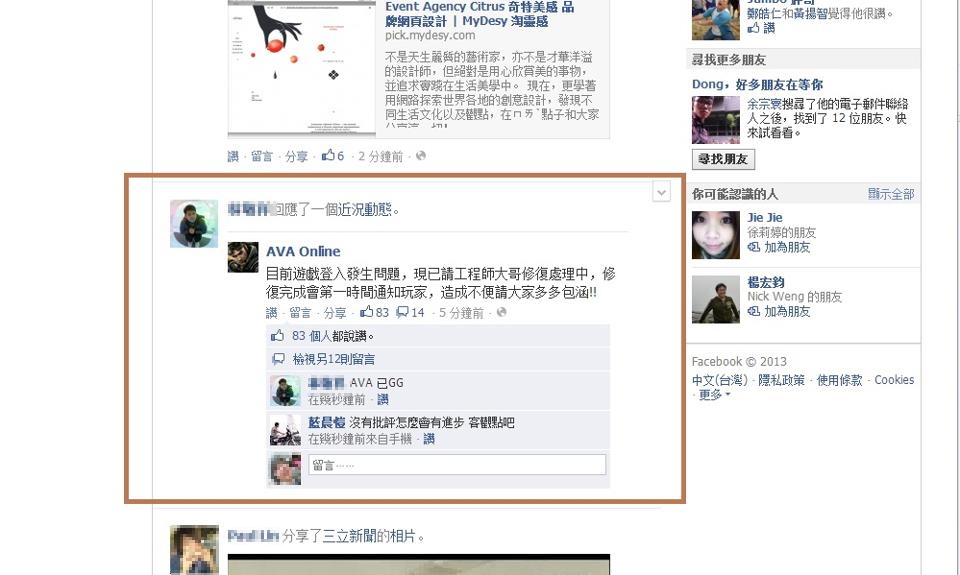Click the 隱私政策 footer link
The width and height of the screenshot is (960, 575).
(781, 380)
